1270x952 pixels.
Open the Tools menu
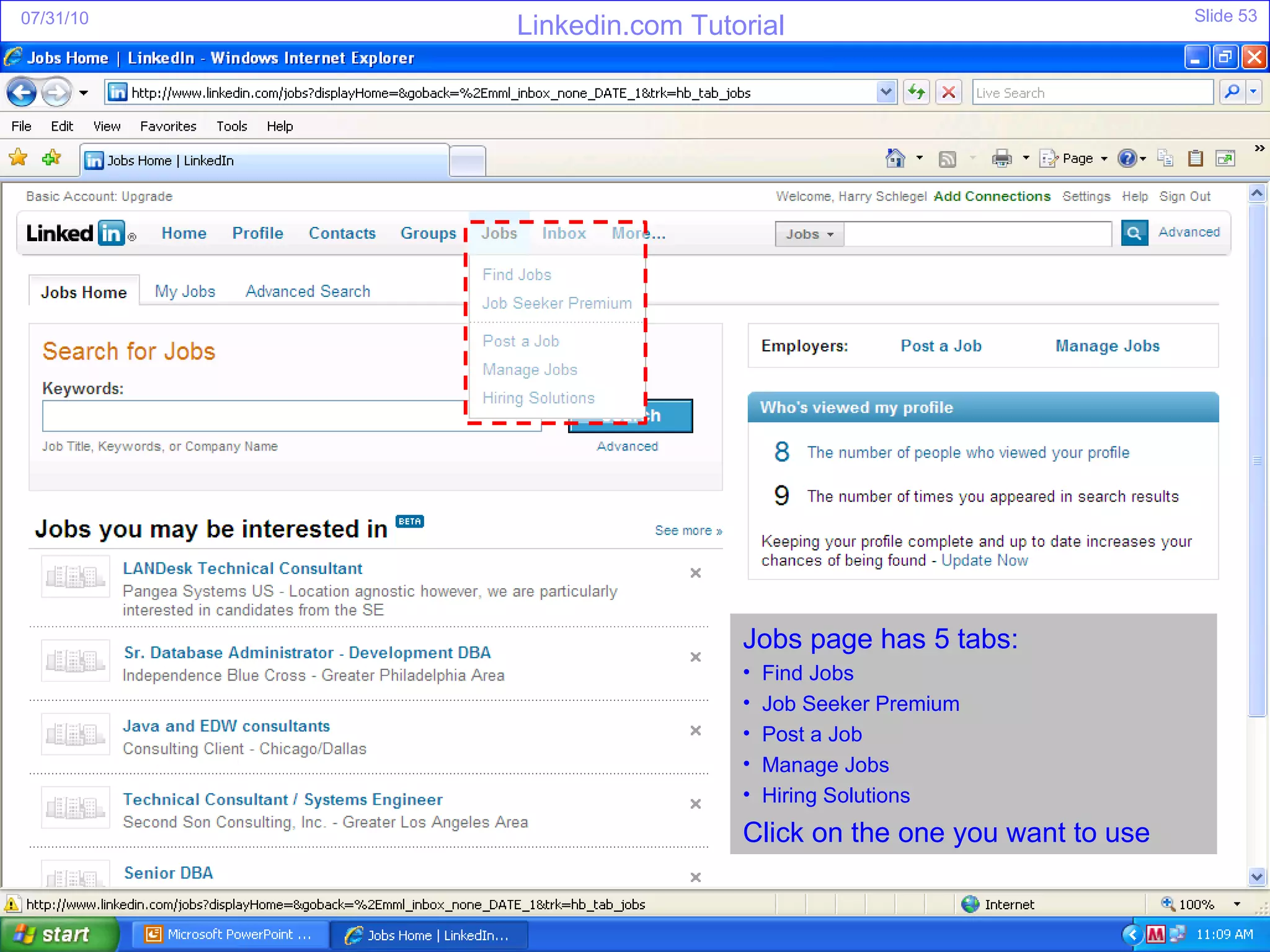(x=232, y=126)
